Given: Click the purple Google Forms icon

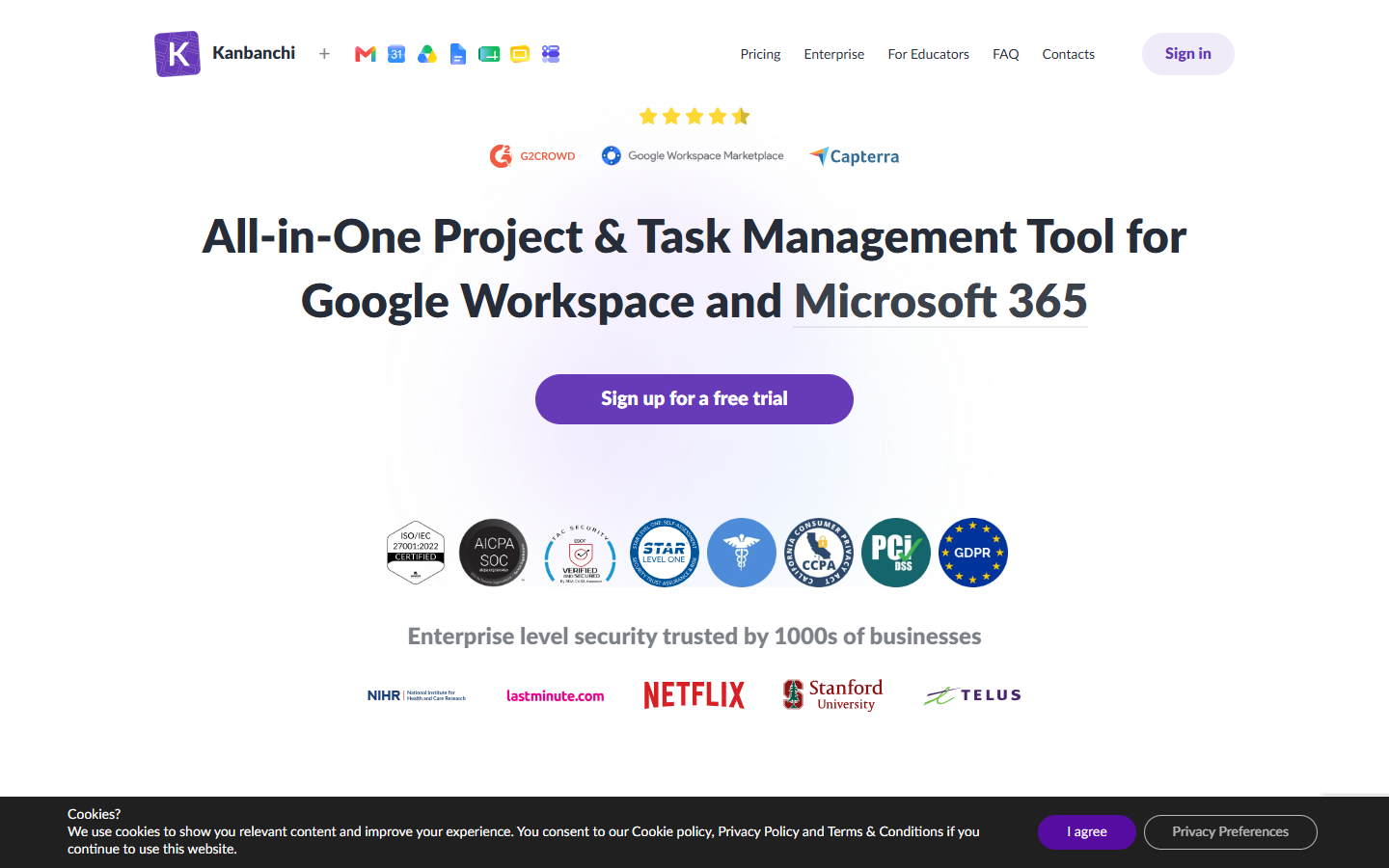Looking at the screenshot, I should [551, 54].
